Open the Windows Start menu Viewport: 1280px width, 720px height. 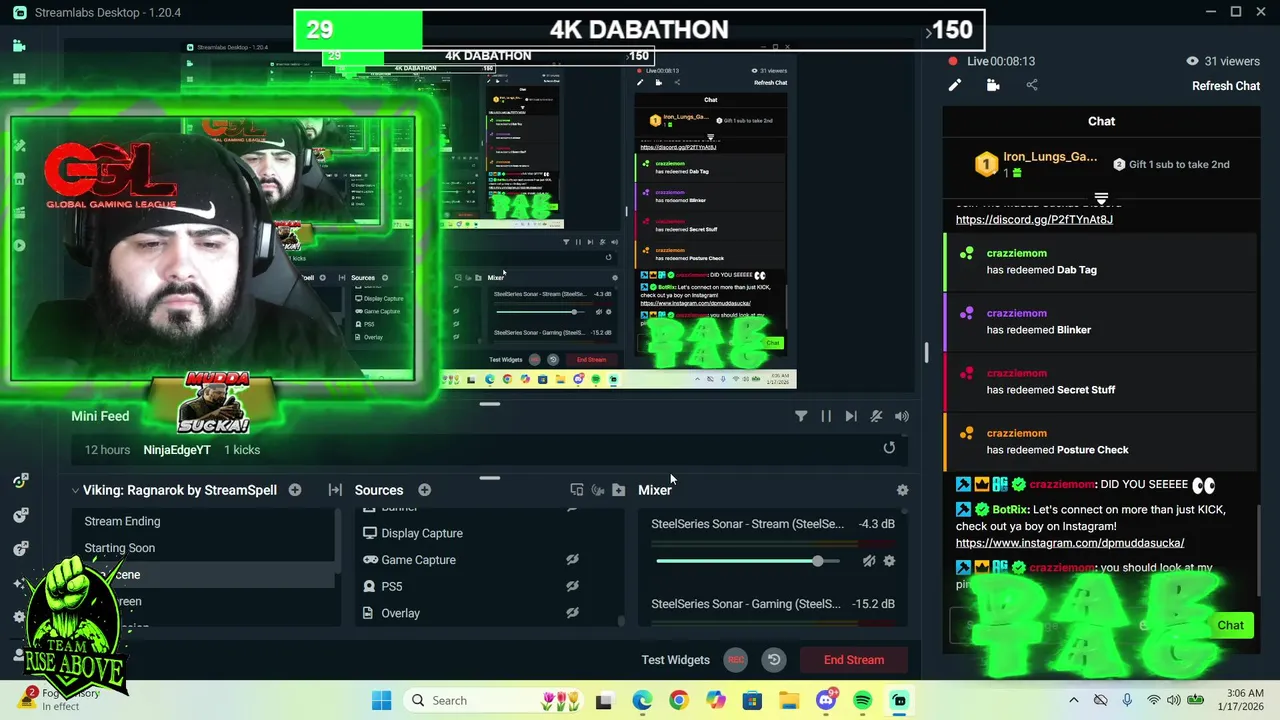[381, 700]
